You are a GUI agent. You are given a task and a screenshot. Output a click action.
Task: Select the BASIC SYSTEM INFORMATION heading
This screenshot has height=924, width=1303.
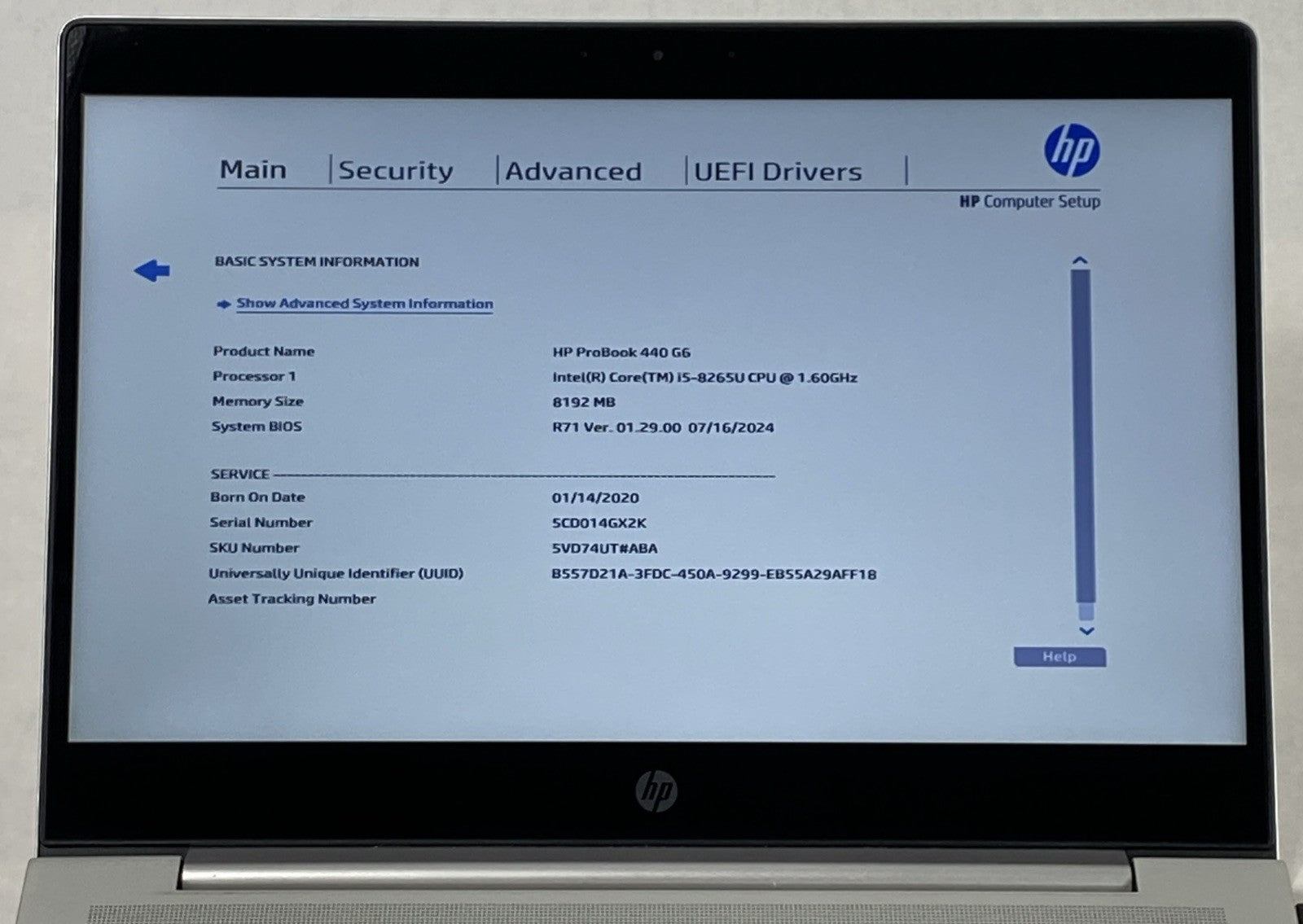coord(317,261)
